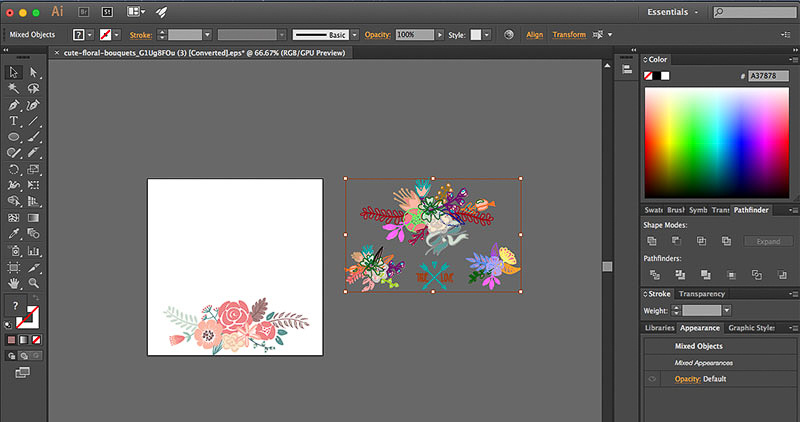This screenshot has height=422, width=800.
Task: Open the control bar stroke weight dropdown
Action: coord(207,35)
